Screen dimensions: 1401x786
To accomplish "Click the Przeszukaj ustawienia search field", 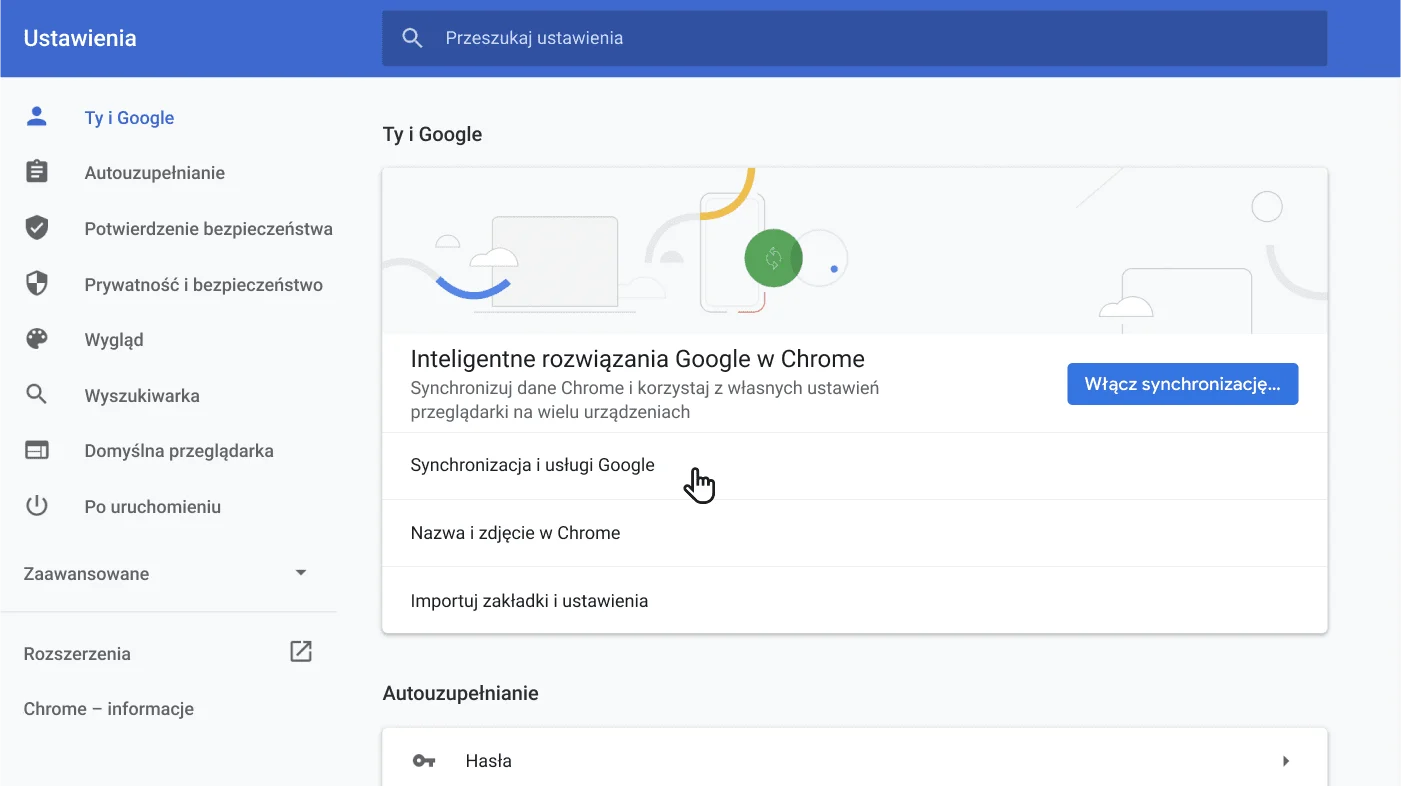I will pos(700,37).
